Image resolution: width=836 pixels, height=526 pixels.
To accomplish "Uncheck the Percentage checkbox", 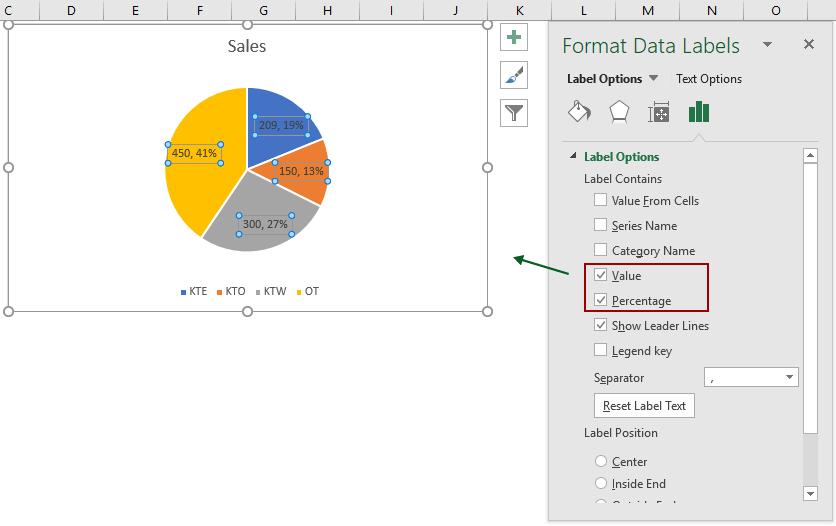I will pyautogui.click(x=601, y=301).
